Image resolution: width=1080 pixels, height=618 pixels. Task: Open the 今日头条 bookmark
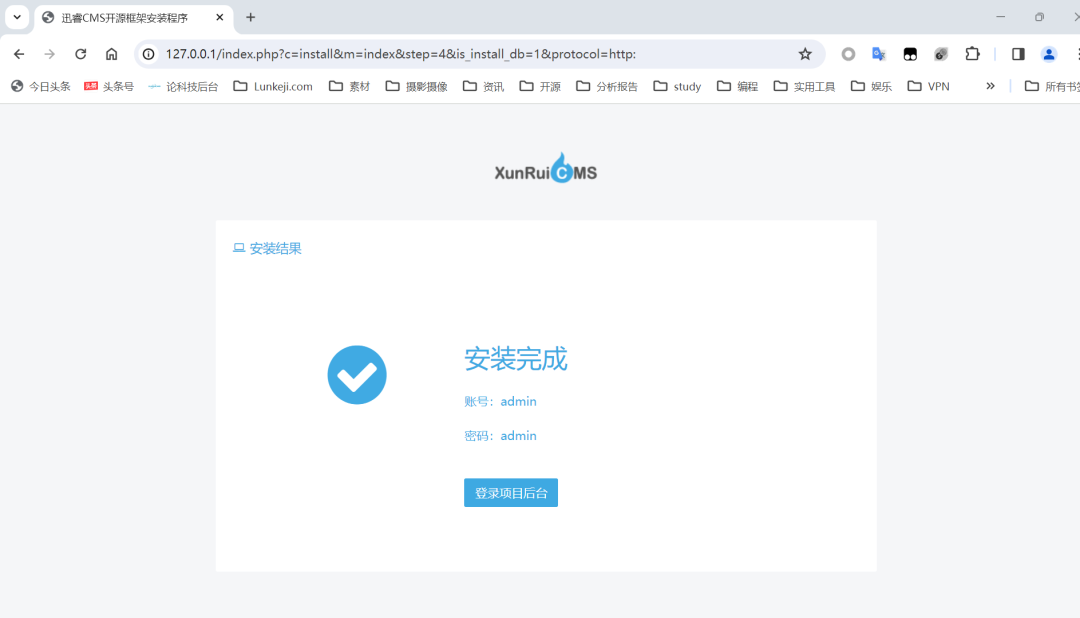pyautogui.click(x=40, y=86)
